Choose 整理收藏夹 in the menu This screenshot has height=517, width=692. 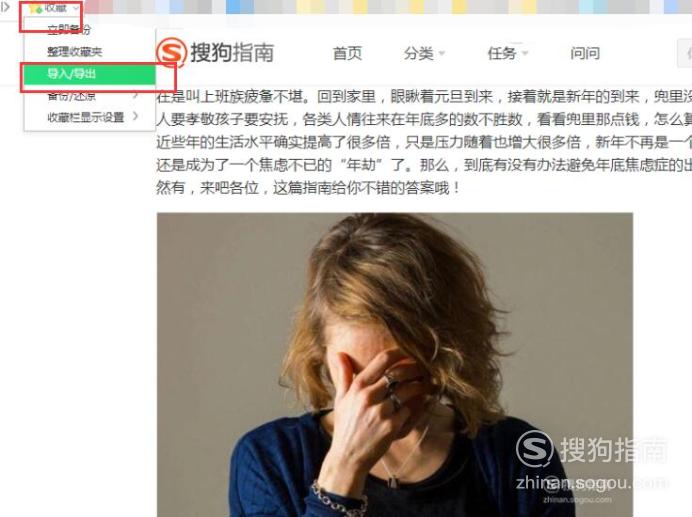pos(75,52)
